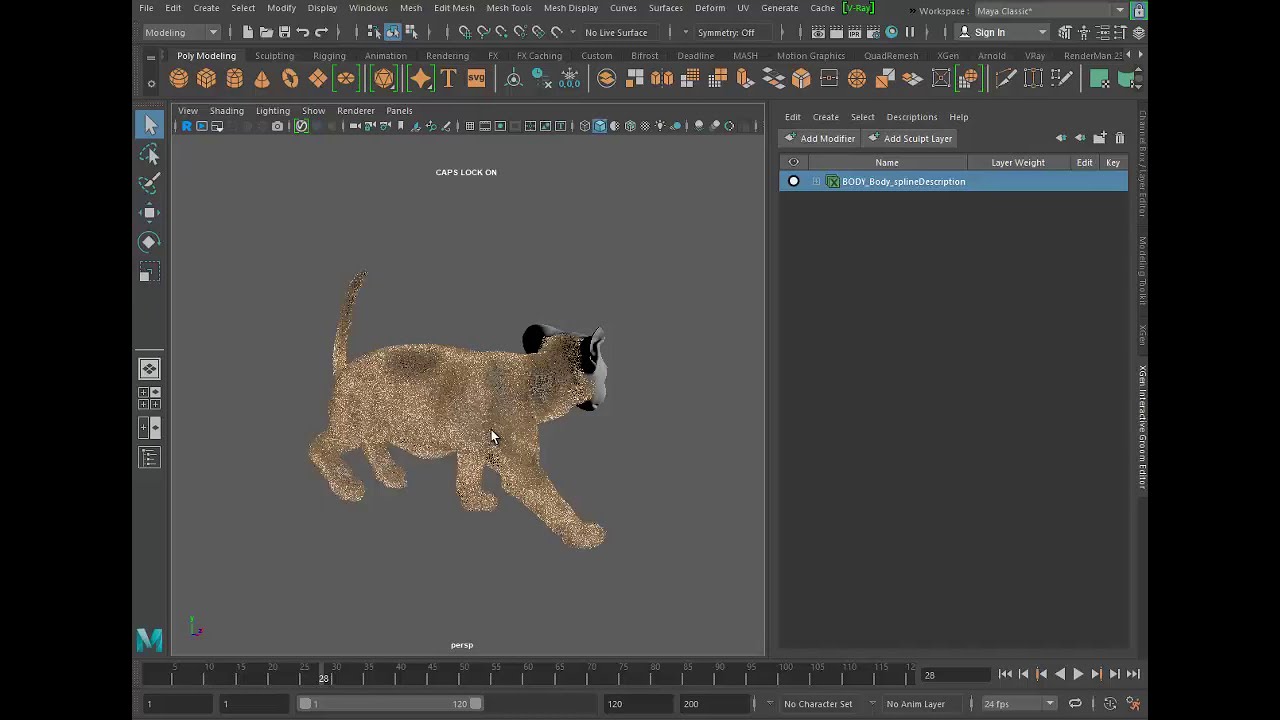
Task: Open the Deform menu
Action: [x=710, y=8]
